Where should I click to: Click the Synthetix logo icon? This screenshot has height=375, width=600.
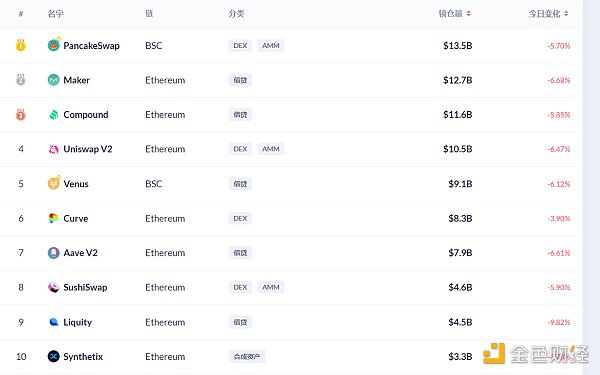click(x=54, y=356)
